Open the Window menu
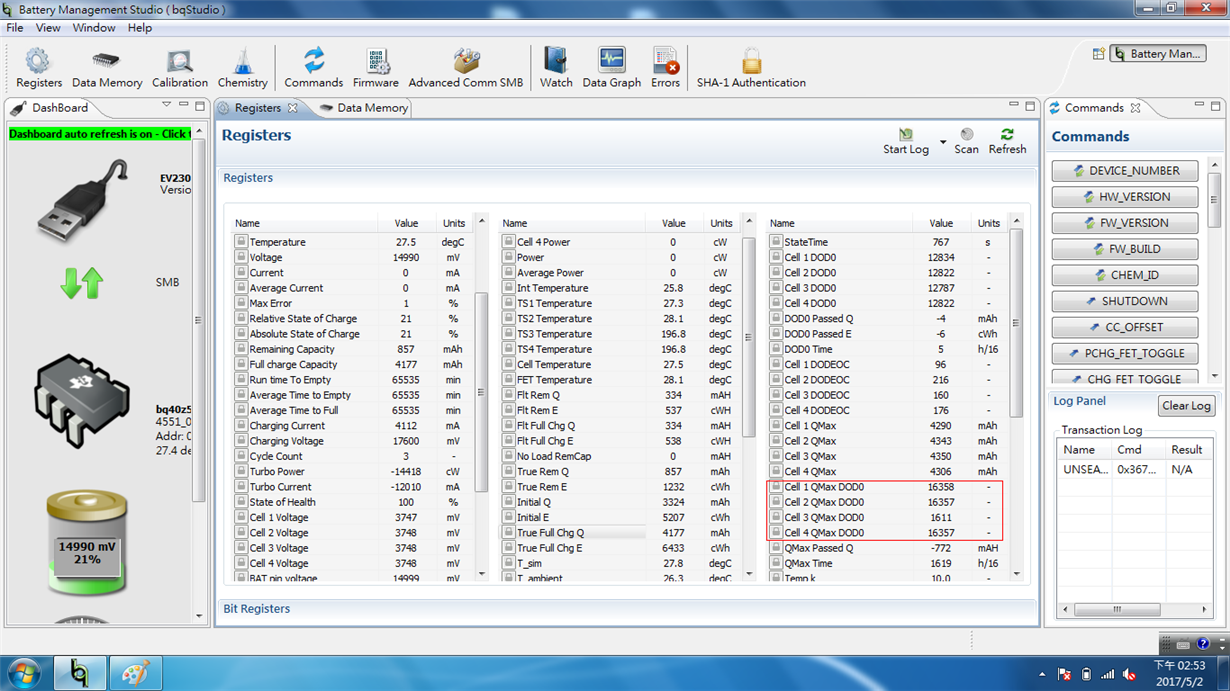The image size is (1230, 691). [x=94, y=28]
